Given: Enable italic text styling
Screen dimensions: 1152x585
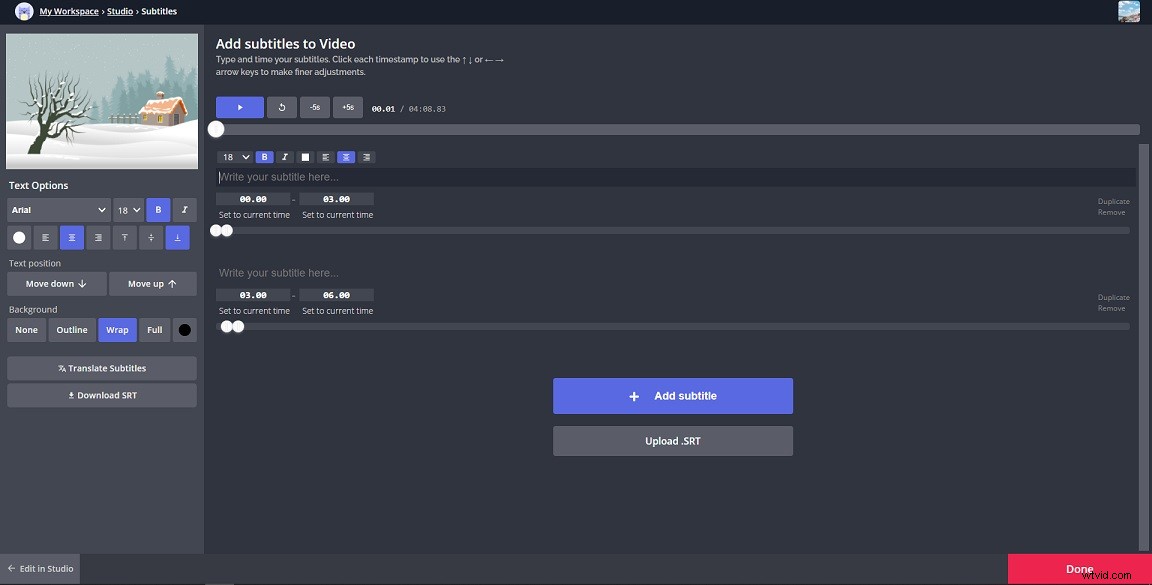Looking at the screenshot, I should 184,209.
